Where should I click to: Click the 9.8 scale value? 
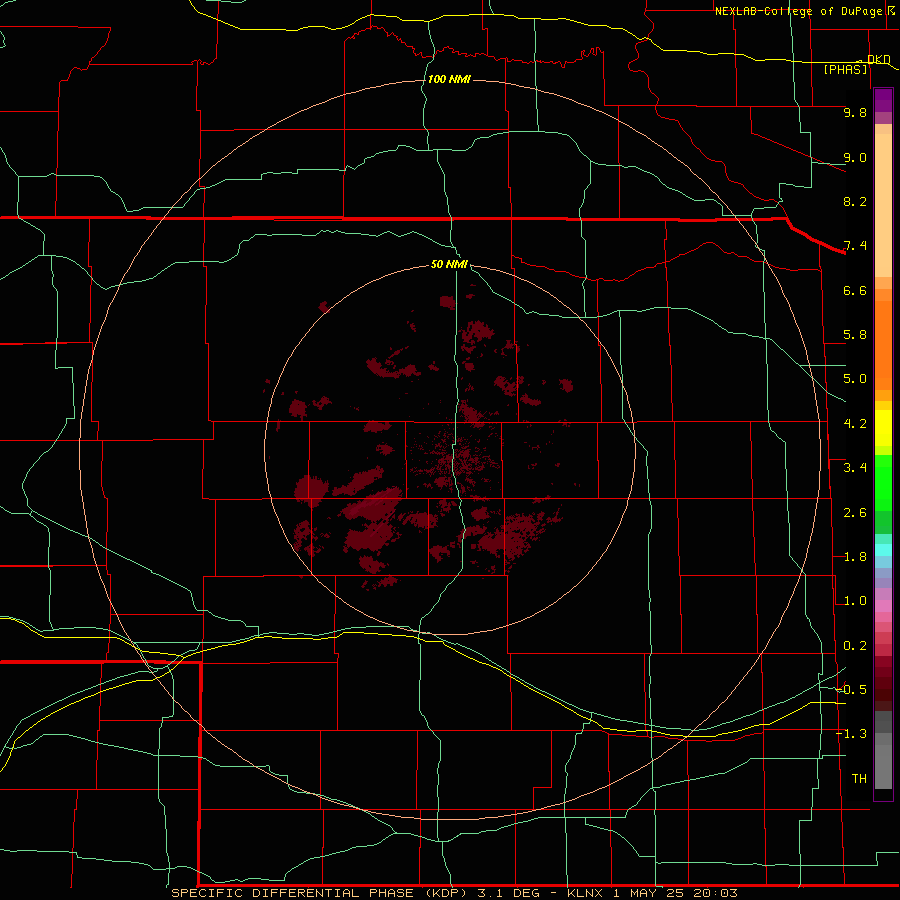click(855, 112)
